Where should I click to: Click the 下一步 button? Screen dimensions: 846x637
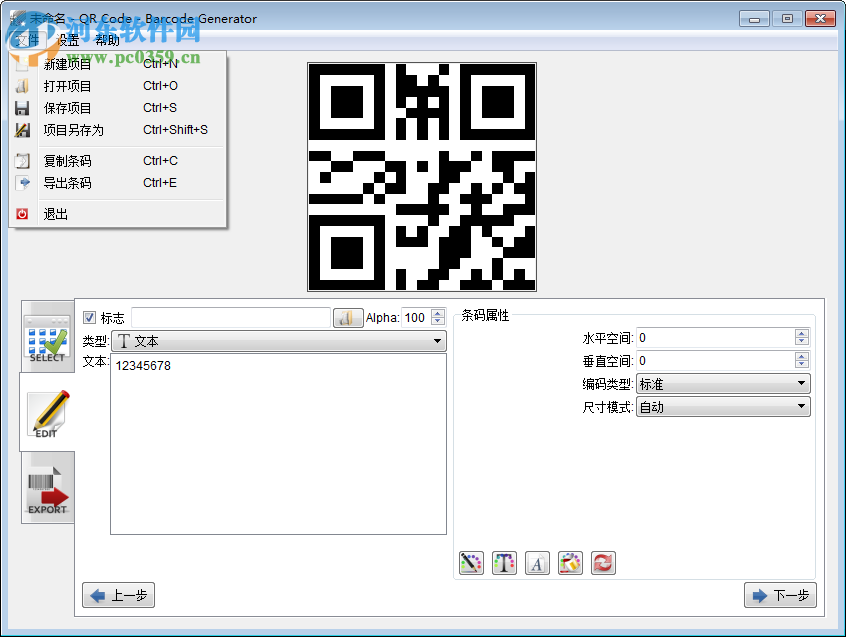(780, 594)
